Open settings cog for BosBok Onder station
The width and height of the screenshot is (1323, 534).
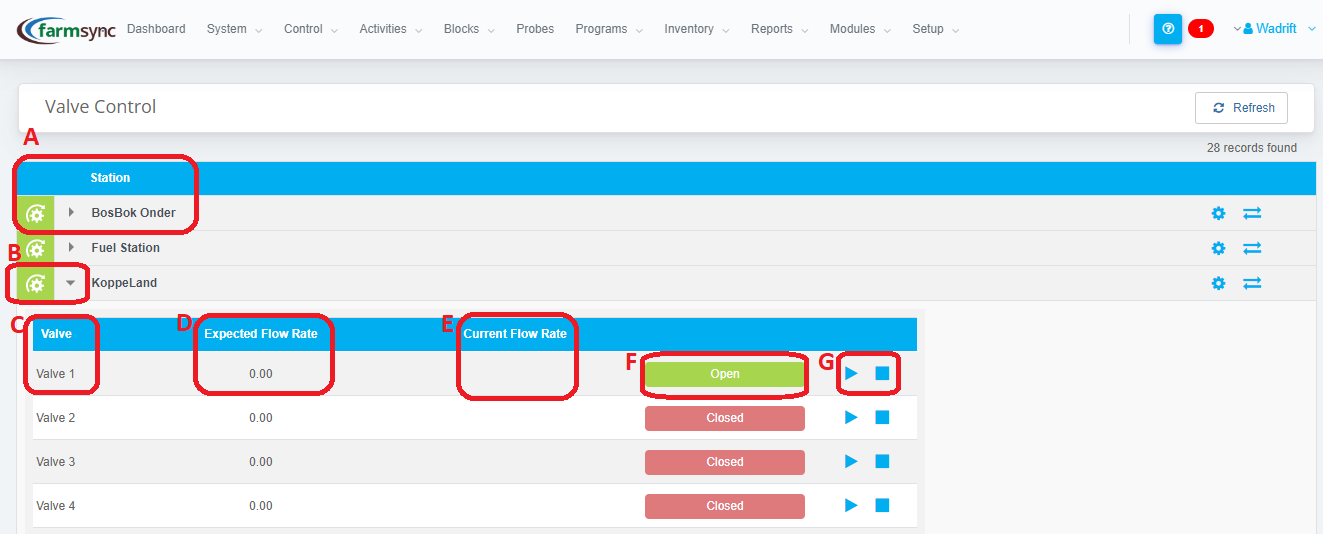[x=1218, y=213]
